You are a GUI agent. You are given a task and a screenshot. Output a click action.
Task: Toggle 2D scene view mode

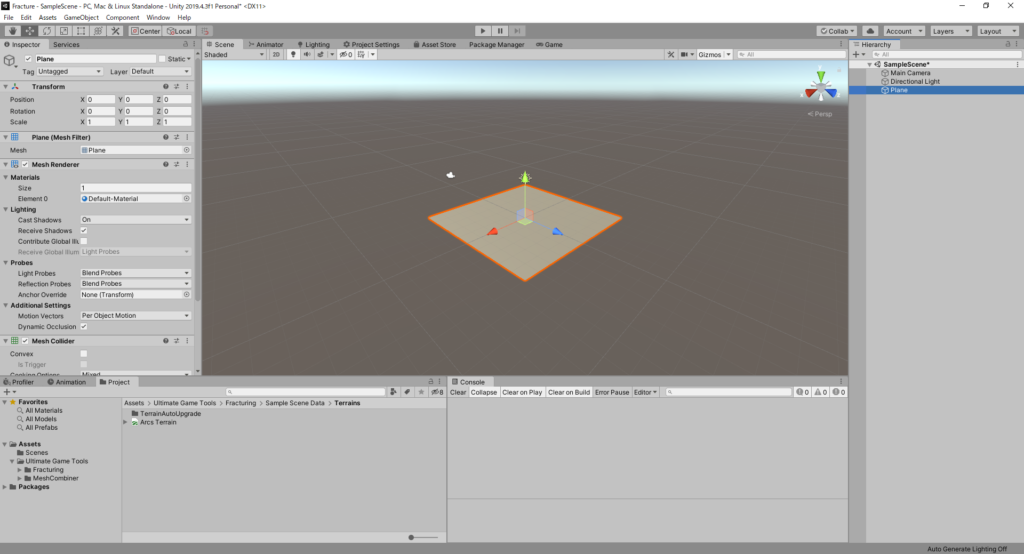(x=276, y=55)
